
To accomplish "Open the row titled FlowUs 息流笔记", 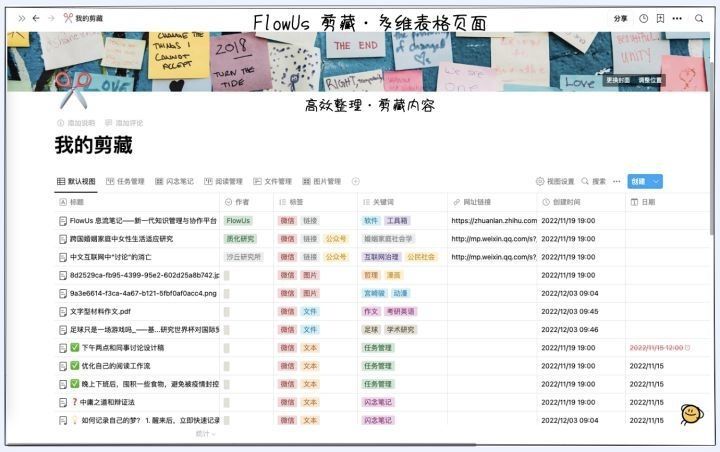I will [x=143, y=220].
